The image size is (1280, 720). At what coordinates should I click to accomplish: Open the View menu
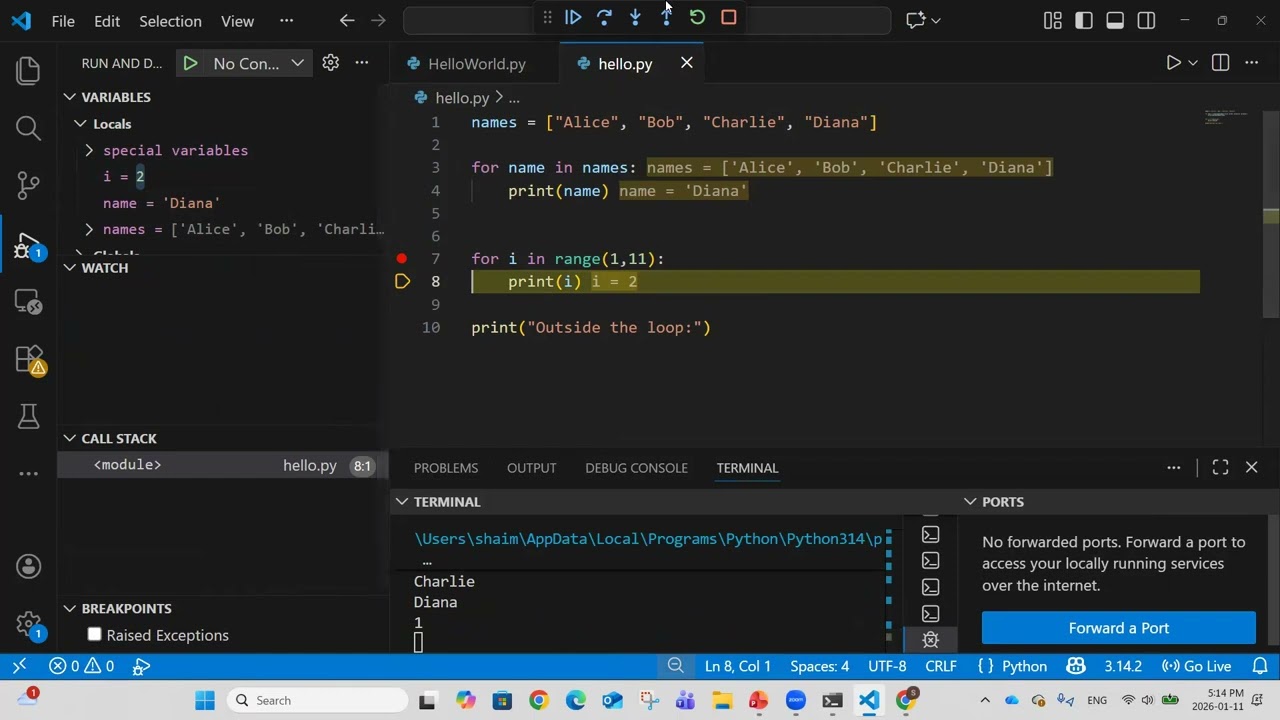point(237,20)
